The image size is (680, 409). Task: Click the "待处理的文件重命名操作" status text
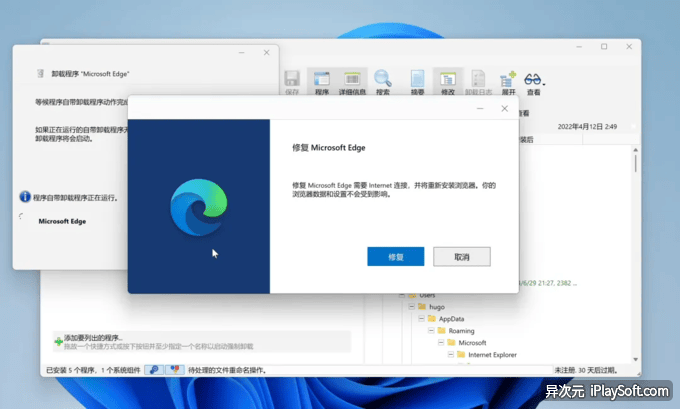point(227,370)
